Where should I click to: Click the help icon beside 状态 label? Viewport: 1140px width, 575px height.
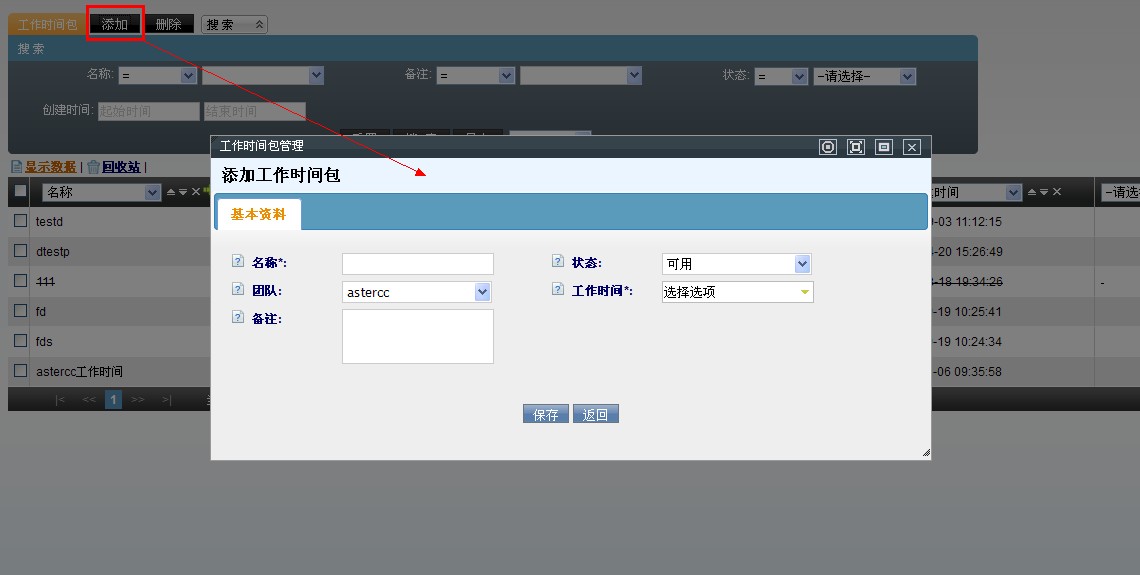[558, 261]
